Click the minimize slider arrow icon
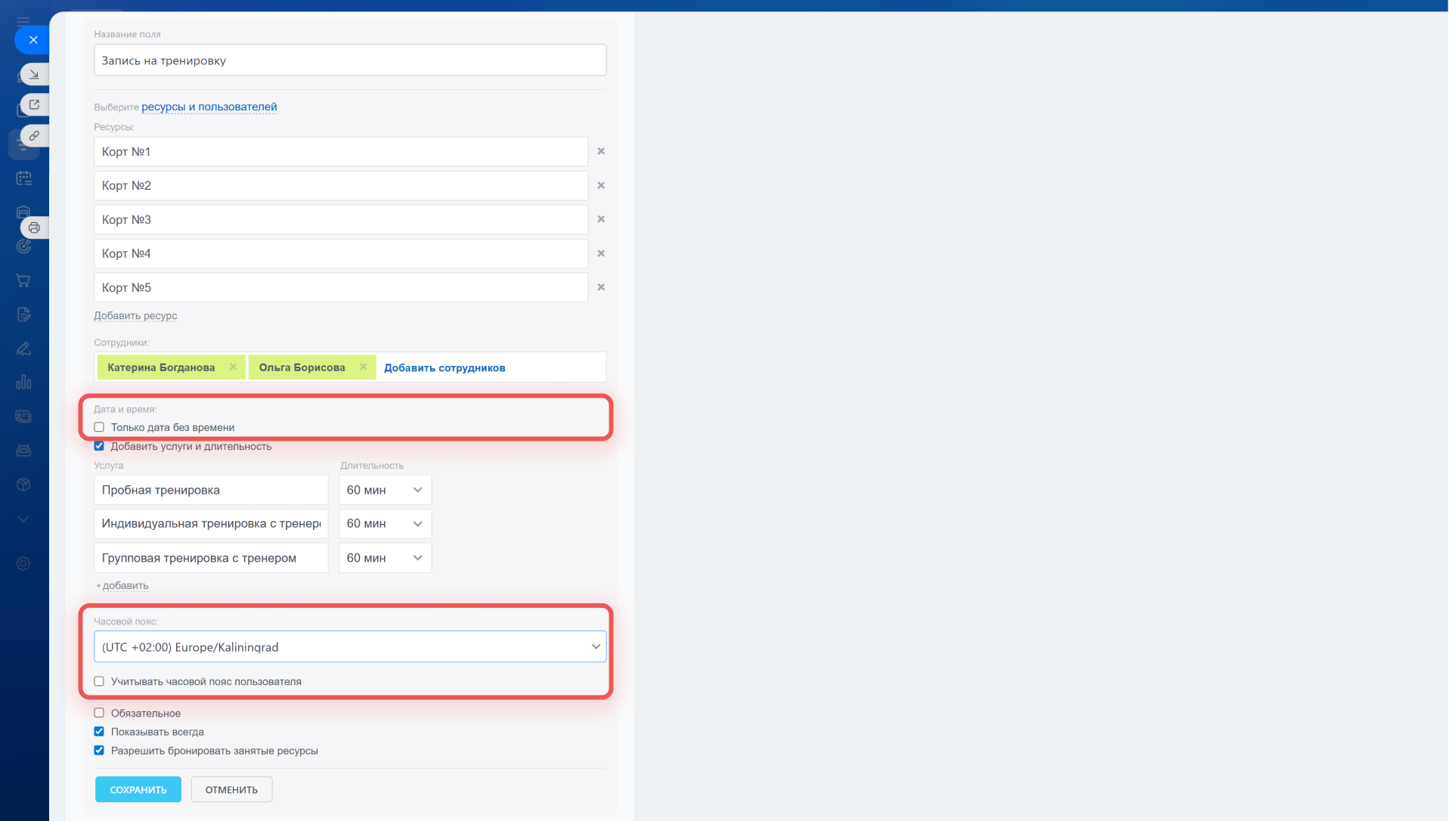This screenshot has height=821, width=1456. pyautogui.click(x=34, y=74)
